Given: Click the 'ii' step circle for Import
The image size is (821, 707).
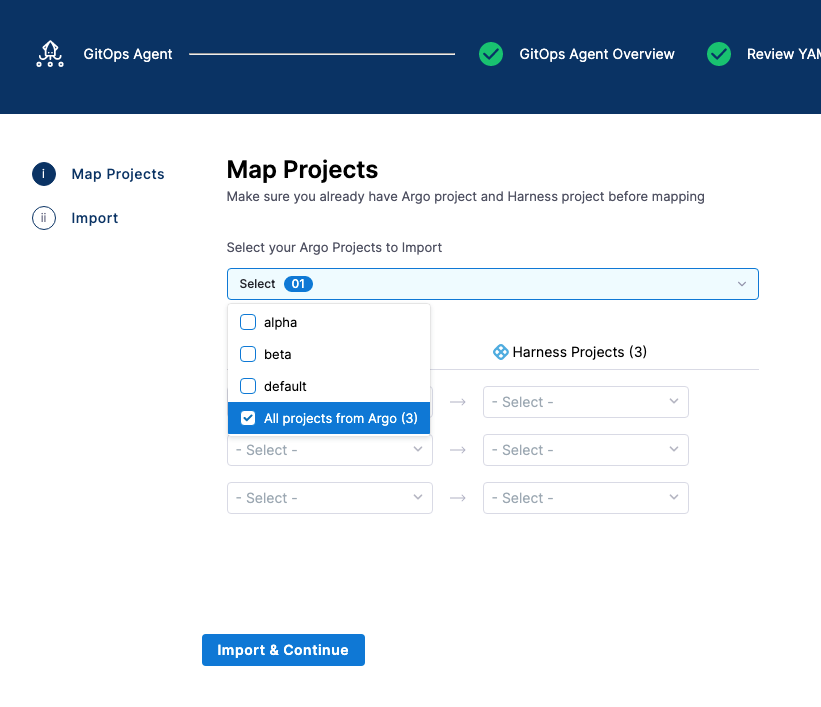Looking at the screenshot, I should coord(44,218).
